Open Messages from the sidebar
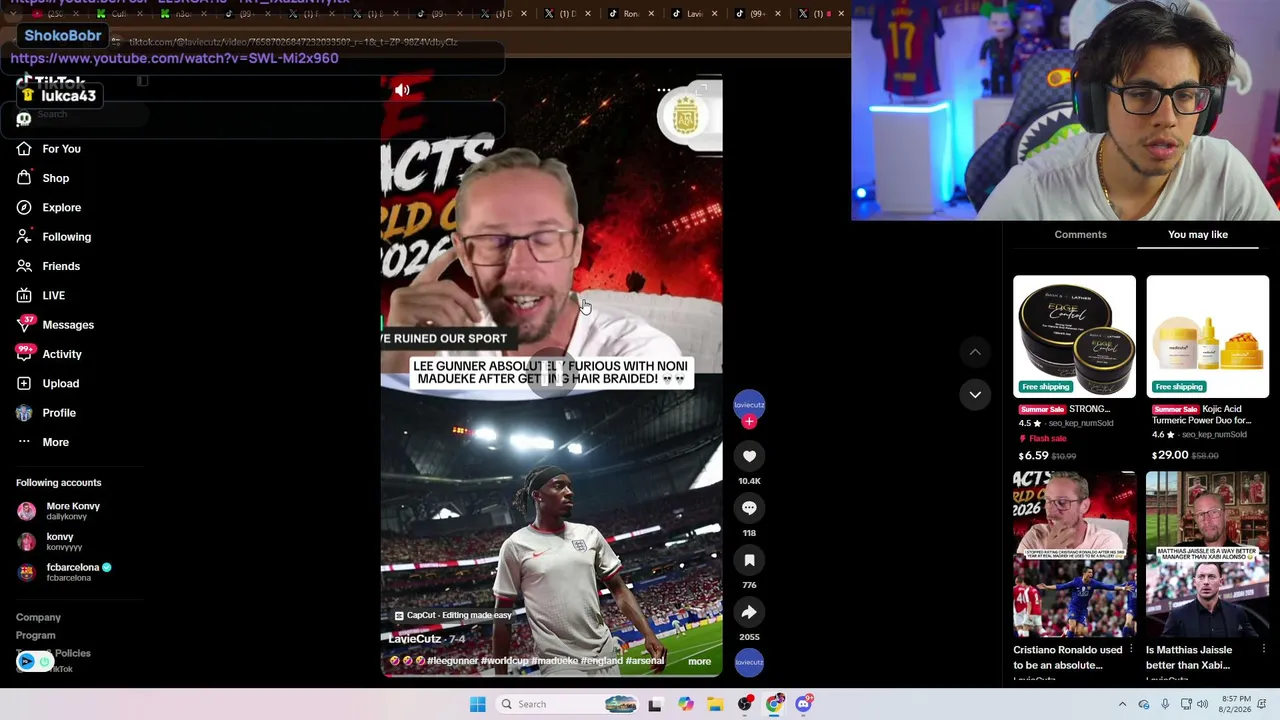The height and width of the screenshot is (720, 1280). pyautogui.click(x=55, y=325)
